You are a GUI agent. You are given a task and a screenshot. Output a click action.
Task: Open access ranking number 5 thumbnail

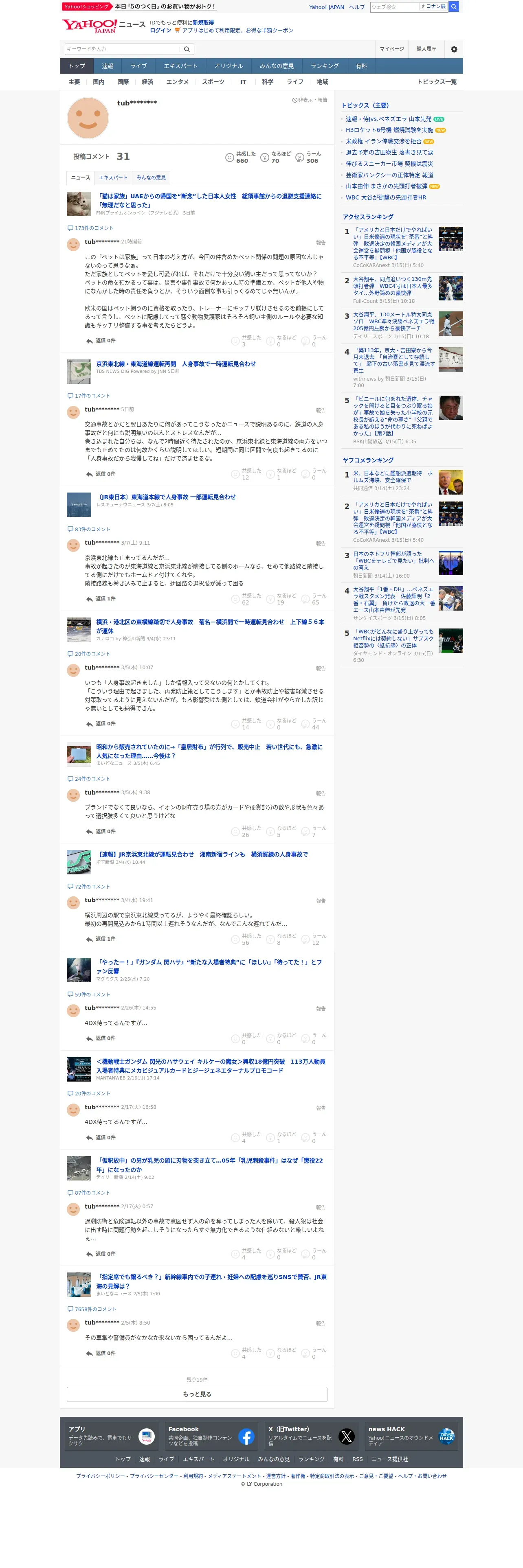pyautogui.click(x=450, y=408)
